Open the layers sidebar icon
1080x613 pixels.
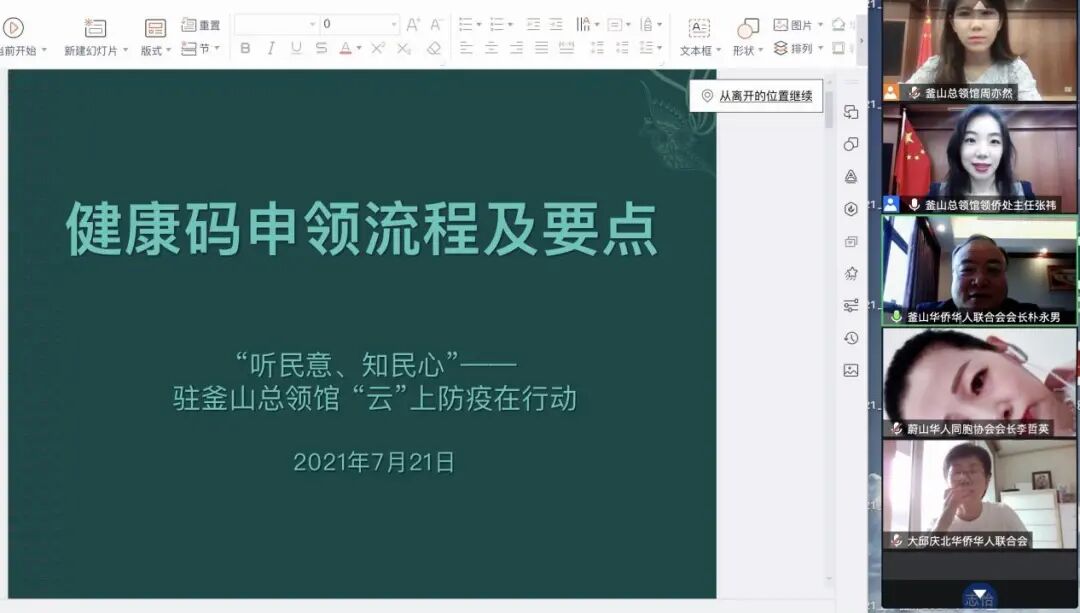pyautogui.click(x=851, y=241)
